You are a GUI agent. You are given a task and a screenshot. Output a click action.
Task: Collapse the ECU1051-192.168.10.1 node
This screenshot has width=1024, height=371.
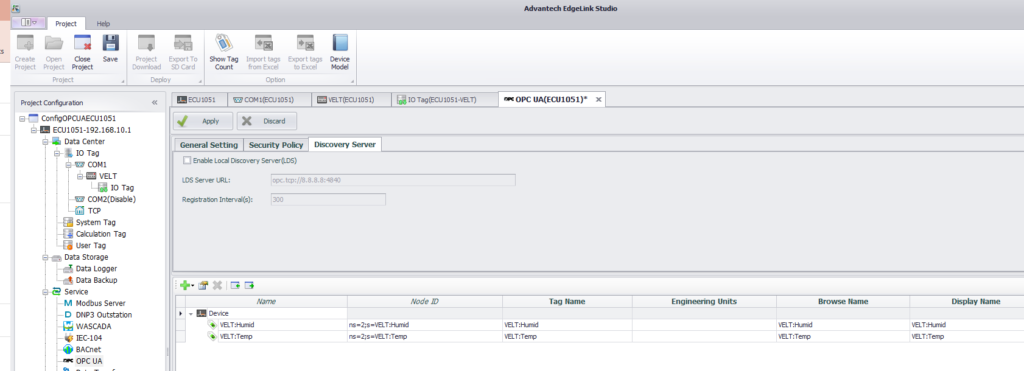[34, 130]
